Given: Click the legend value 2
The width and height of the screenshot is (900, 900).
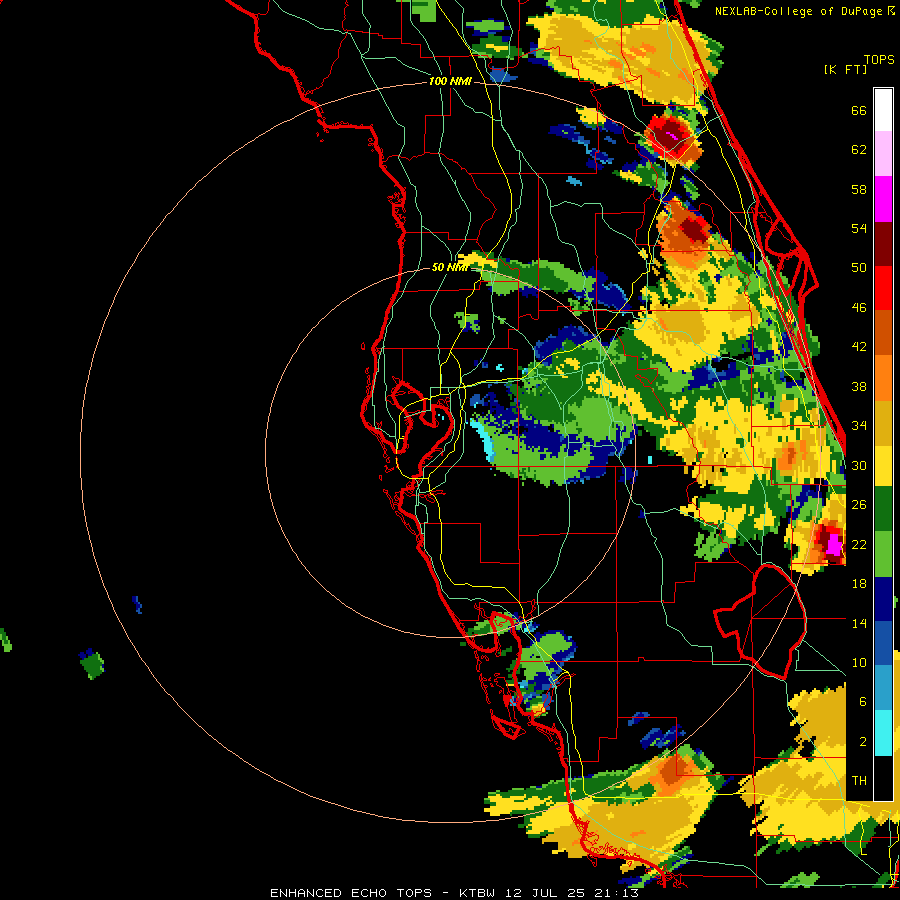Looking at the screenshot, I should click(863, 742).
